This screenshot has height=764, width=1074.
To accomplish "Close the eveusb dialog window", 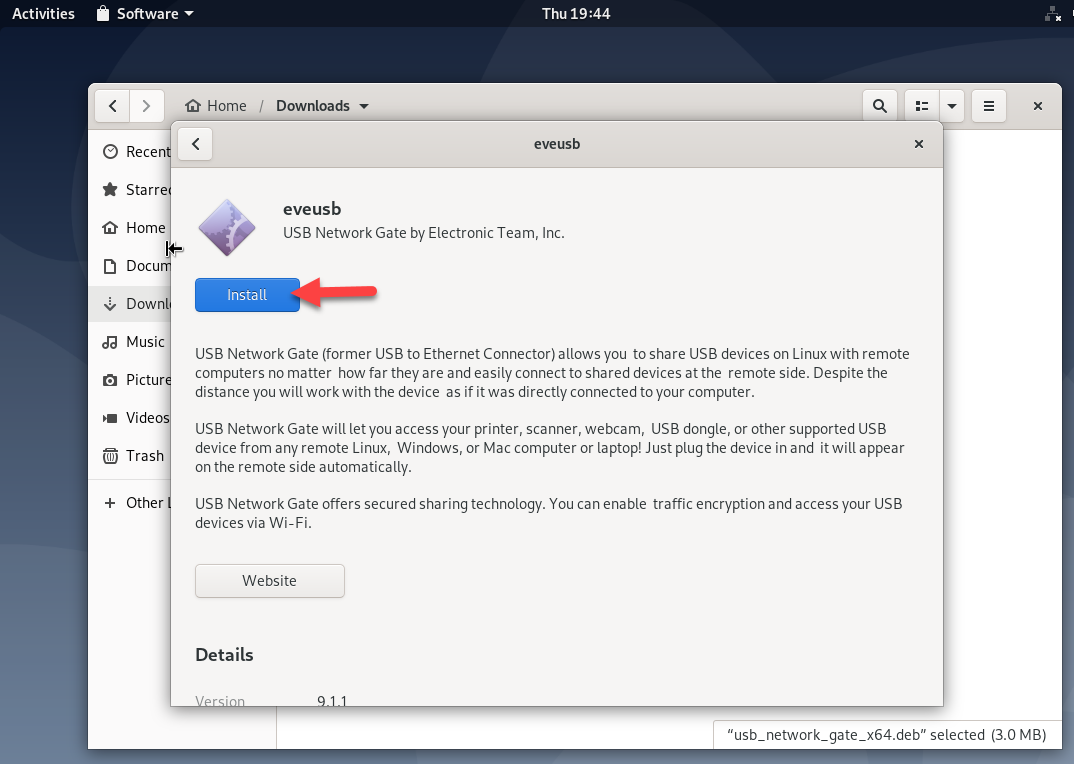I will coord(919,144).
